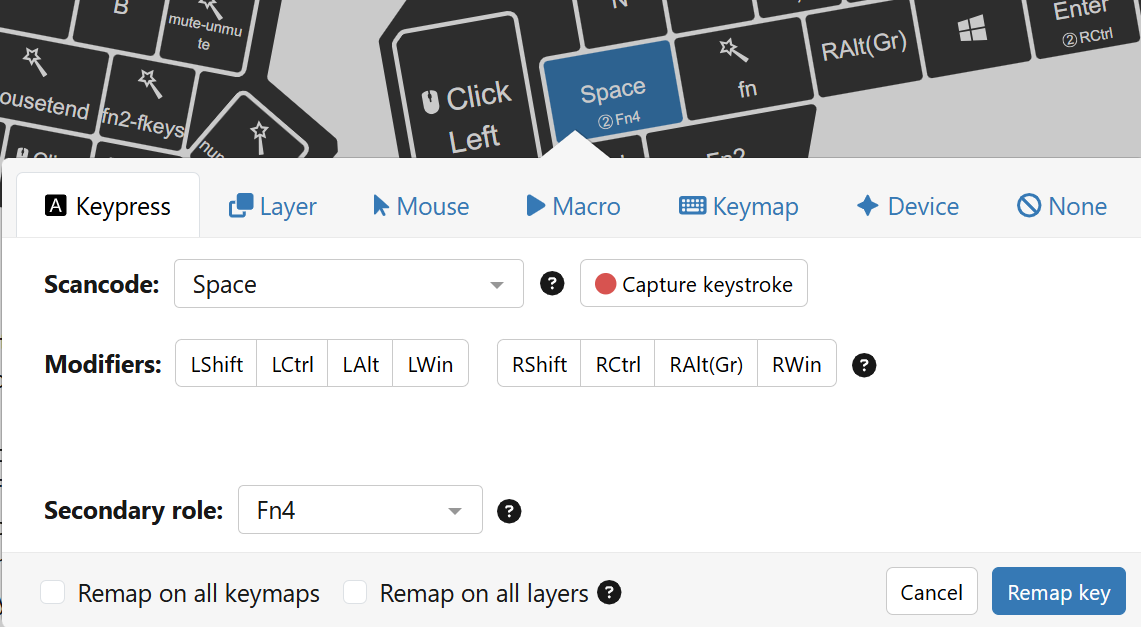The height and width of the screenshot is (627, 1141).
Task: Toggle the LShift modifier
Action: pos(217,364)
